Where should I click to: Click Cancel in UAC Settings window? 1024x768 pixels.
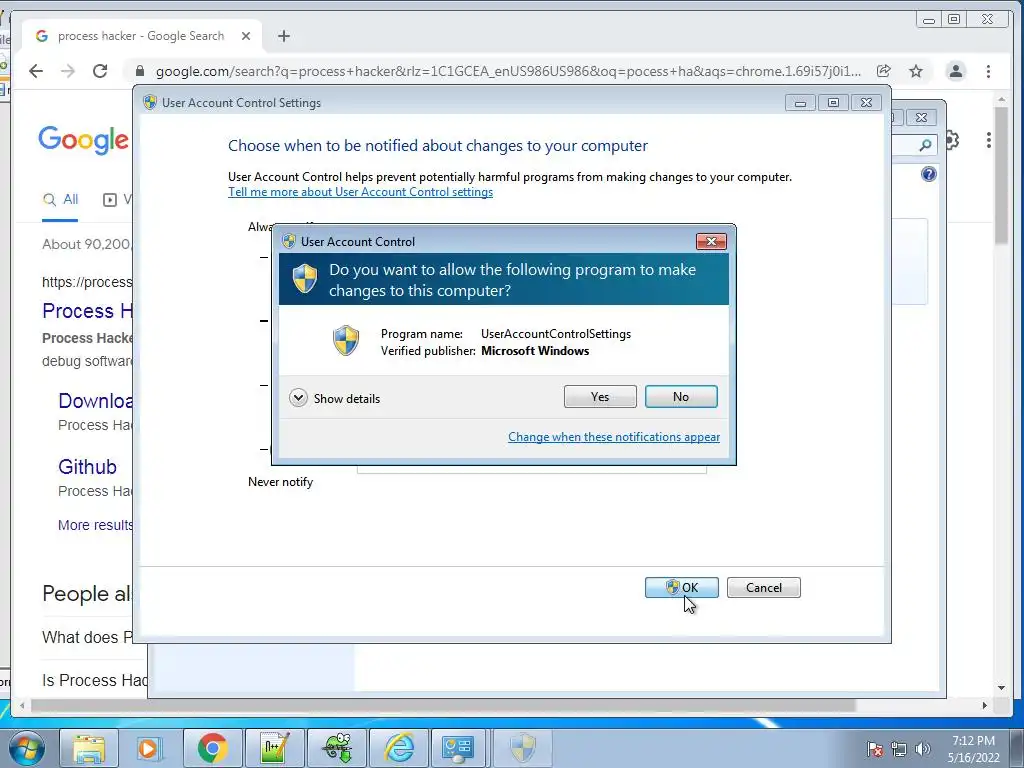coord(763,588)
